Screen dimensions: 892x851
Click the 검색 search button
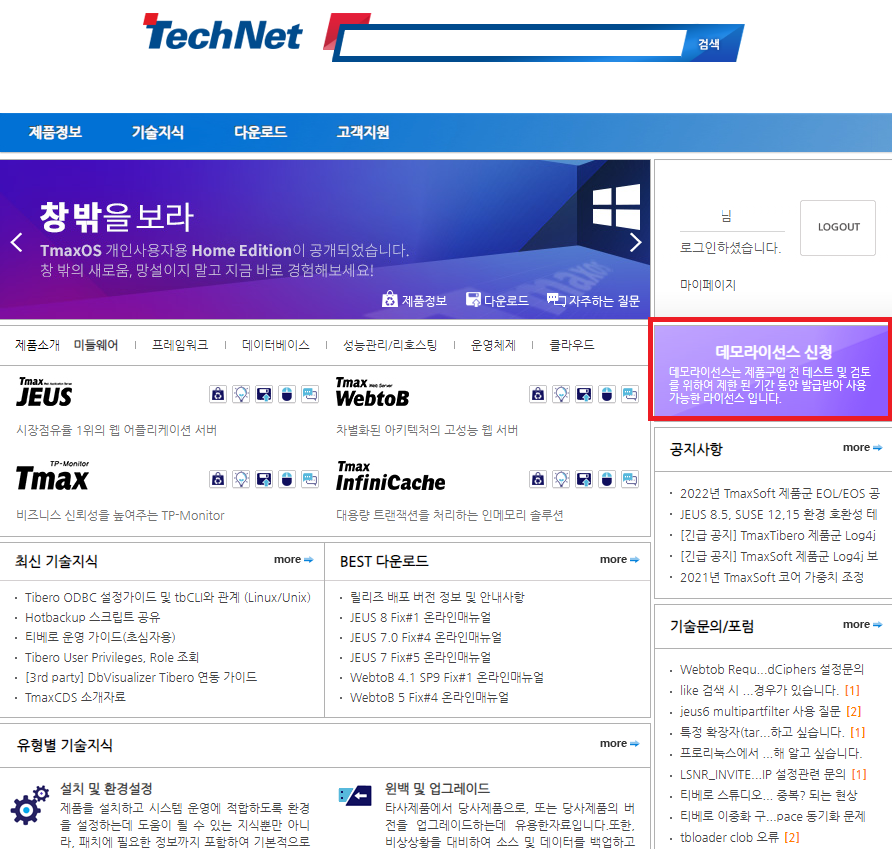click(x=709, y=44)
